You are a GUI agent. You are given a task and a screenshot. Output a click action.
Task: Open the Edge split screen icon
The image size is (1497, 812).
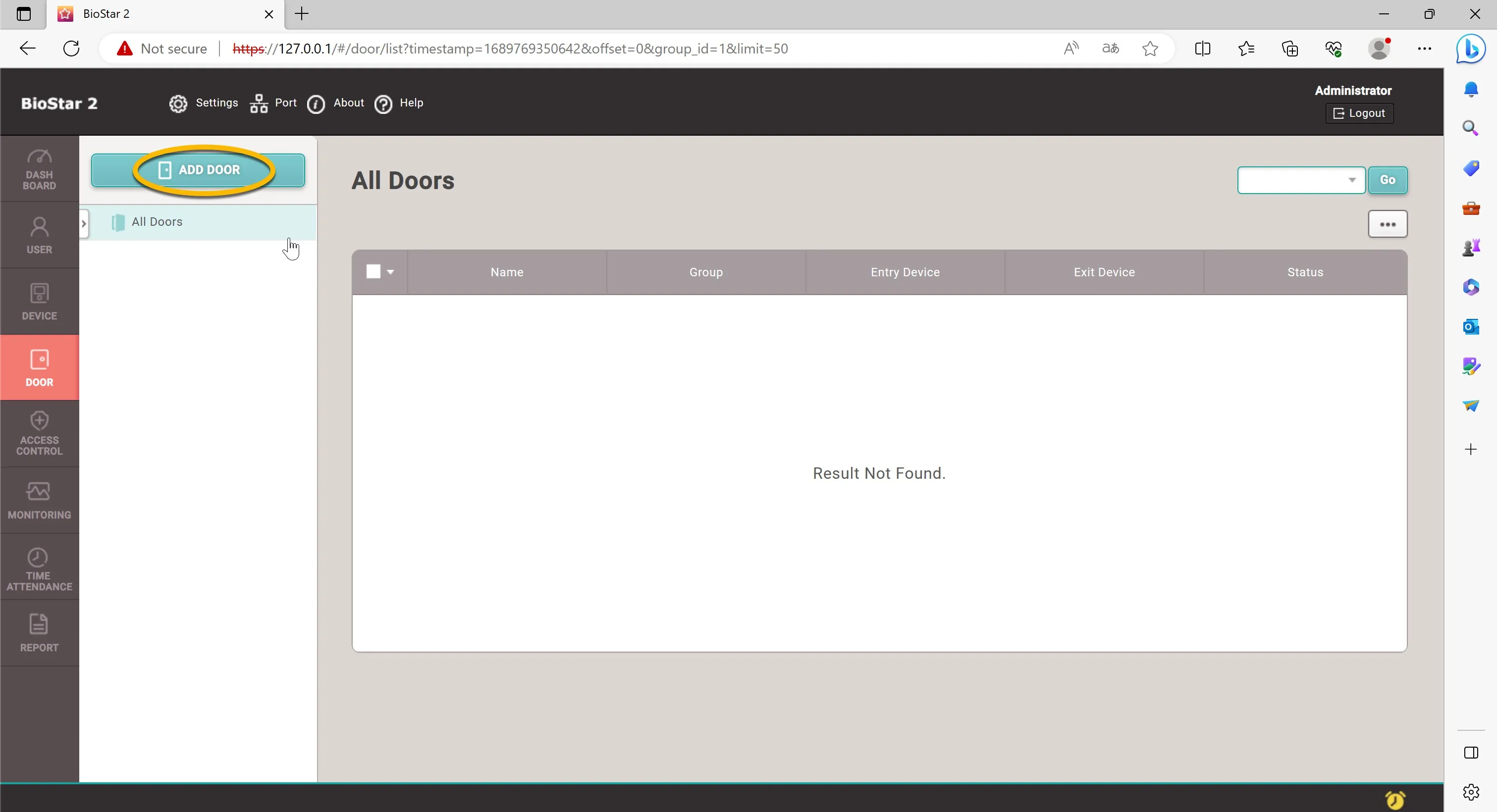click(x=1202, y=48)
